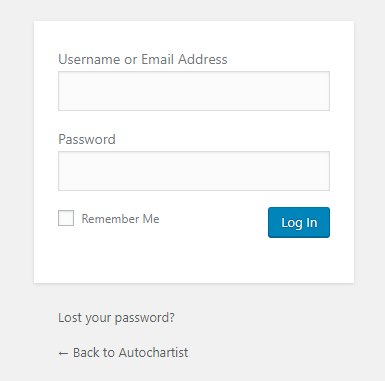The width and height of the screenshot is (385, 381).
Task: Return to the Autochartist site via the back link
Action: point(123,353)
